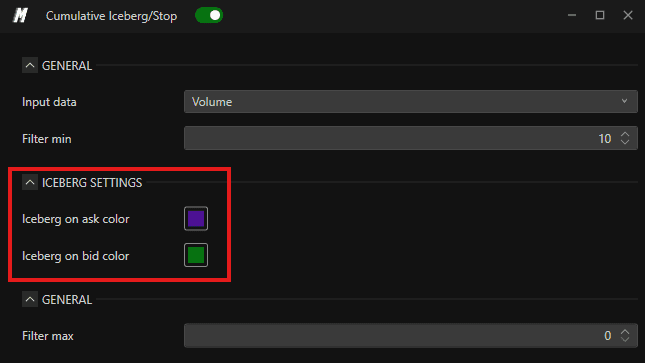Click the Iceberg on ask color label
Image resolution: width=645 pixels, height=363 pixels.
point(76,219)
